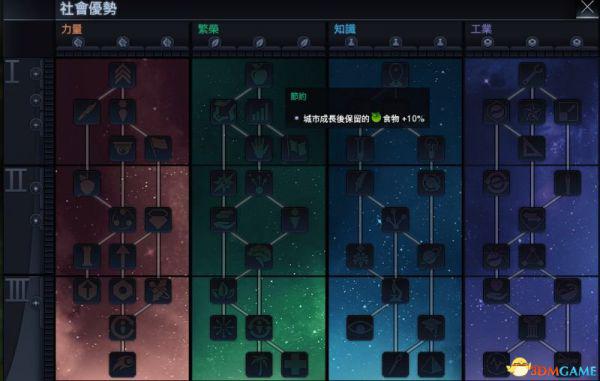Select the tier III depth bonus circle
Viewport: 600px width, 381px height.
pyautogui.click(x=36, y=303)
